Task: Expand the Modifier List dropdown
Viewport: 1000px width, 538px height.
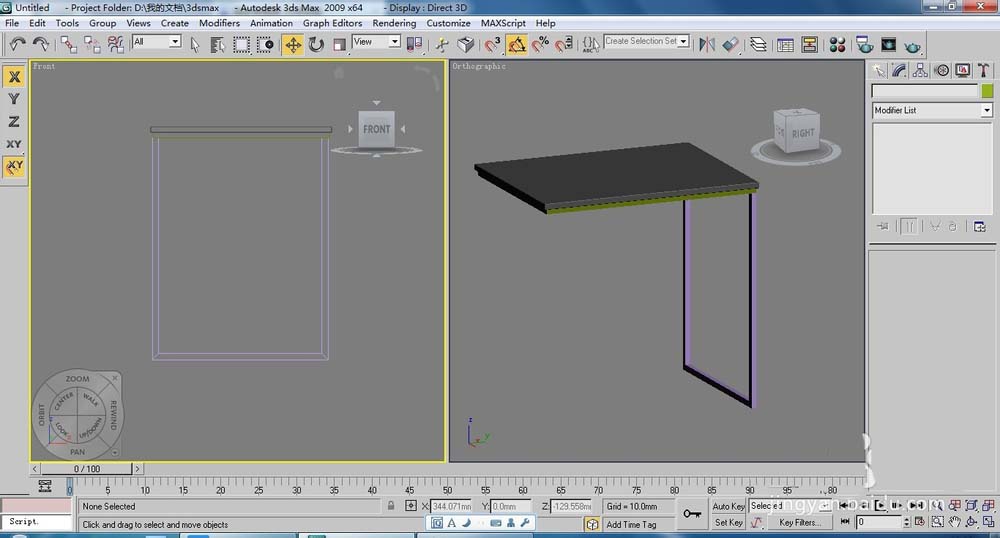Action: 986,110
